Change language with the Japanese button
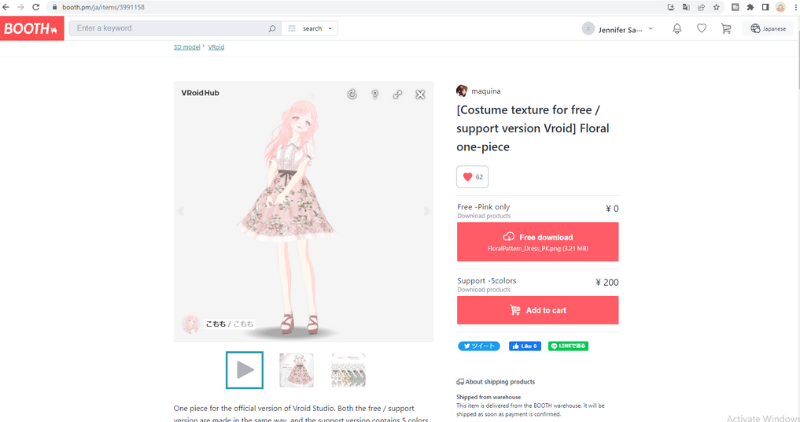This screenshot has height=422, width=800. pos(768,29)
